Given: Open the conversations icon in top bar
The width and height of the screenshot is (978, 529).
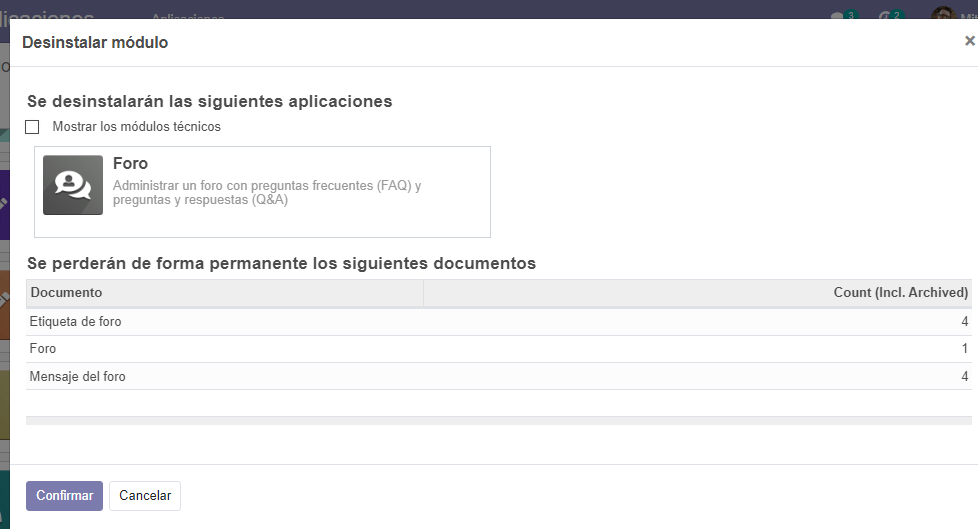Looking at the screenshot, I should pyautogui.click(x=839, y=16).
